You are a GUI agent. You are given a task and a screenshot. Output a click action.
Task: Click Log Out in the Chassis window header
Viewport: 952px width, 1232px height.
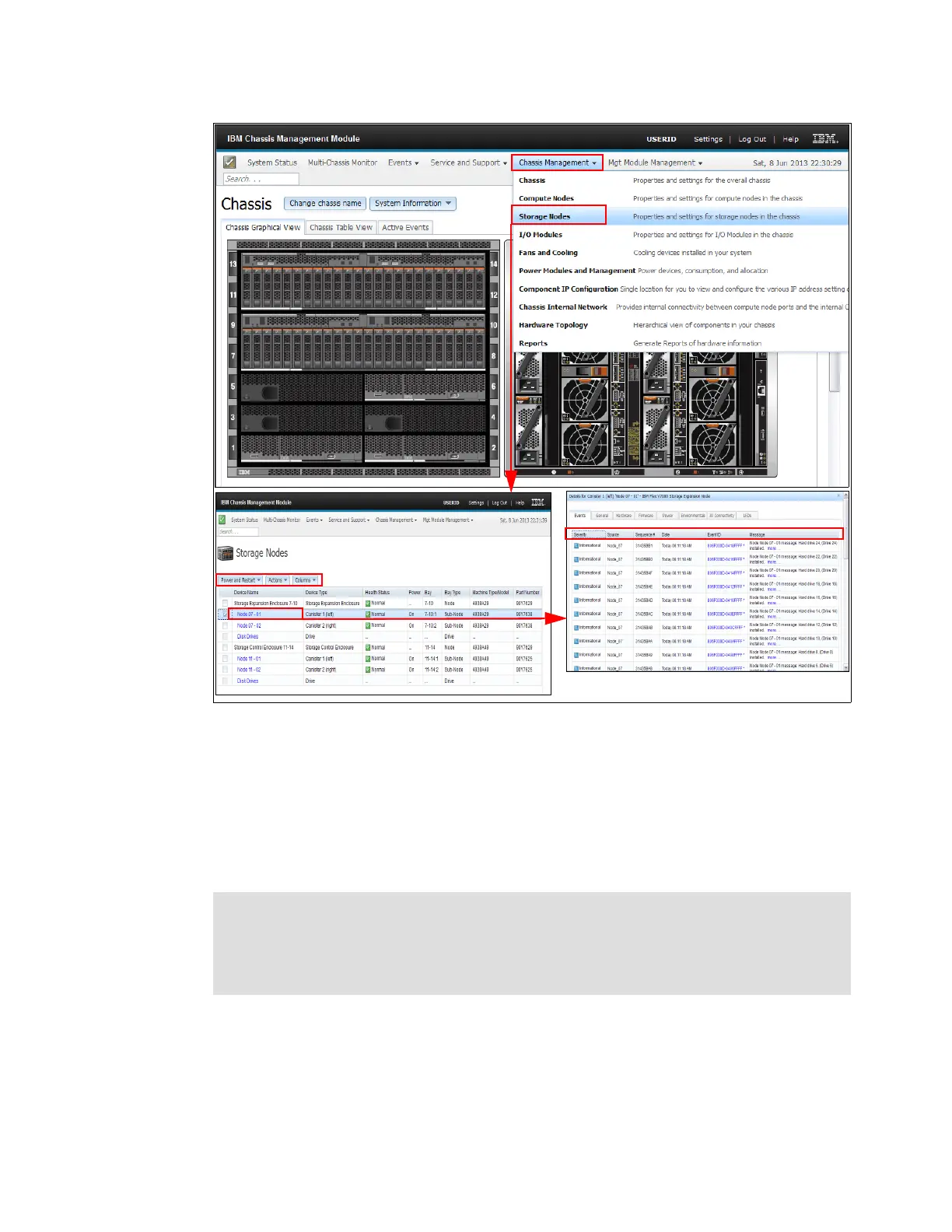[752, 139]
